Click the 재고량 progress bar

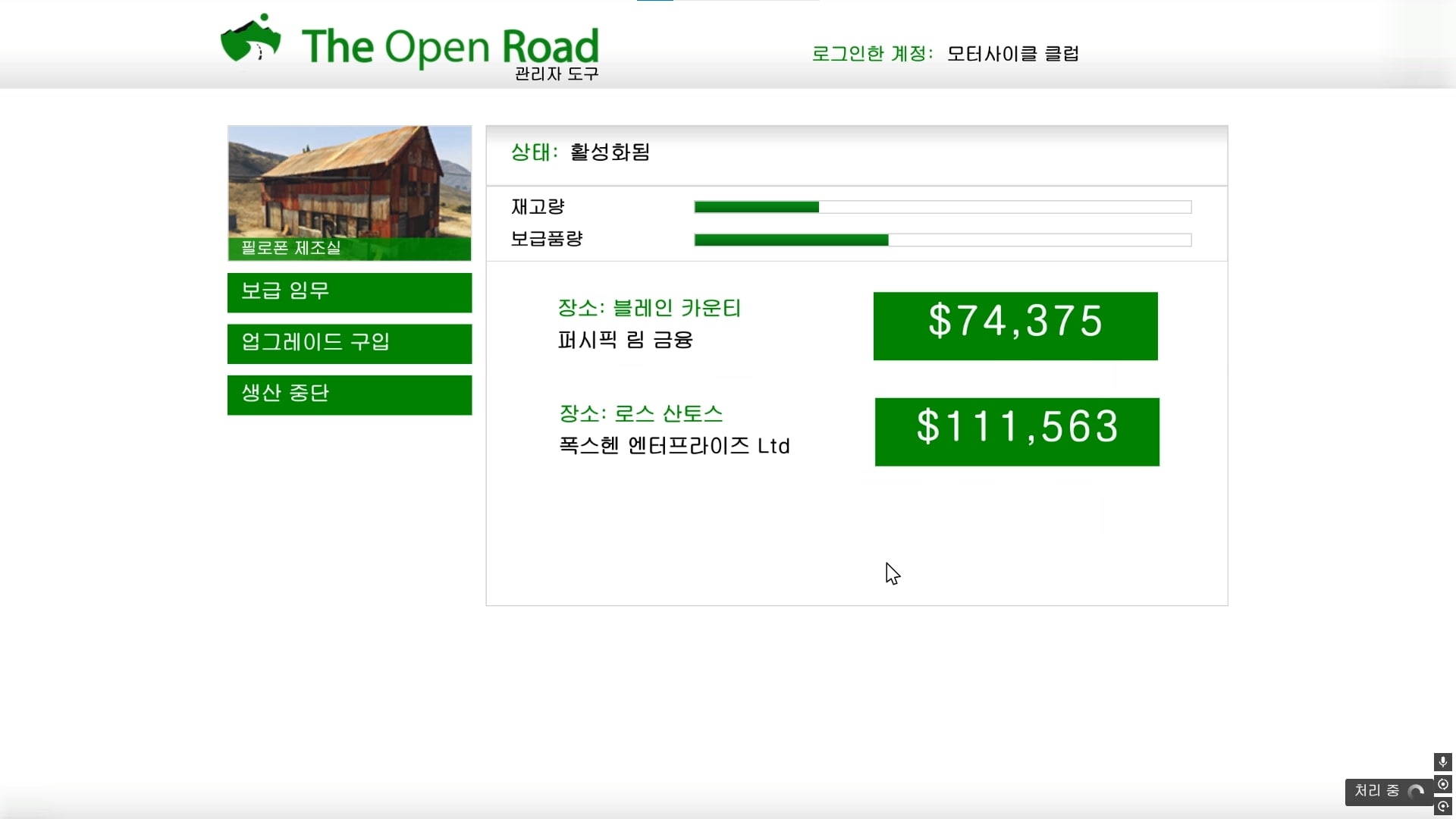coord(943,207)
